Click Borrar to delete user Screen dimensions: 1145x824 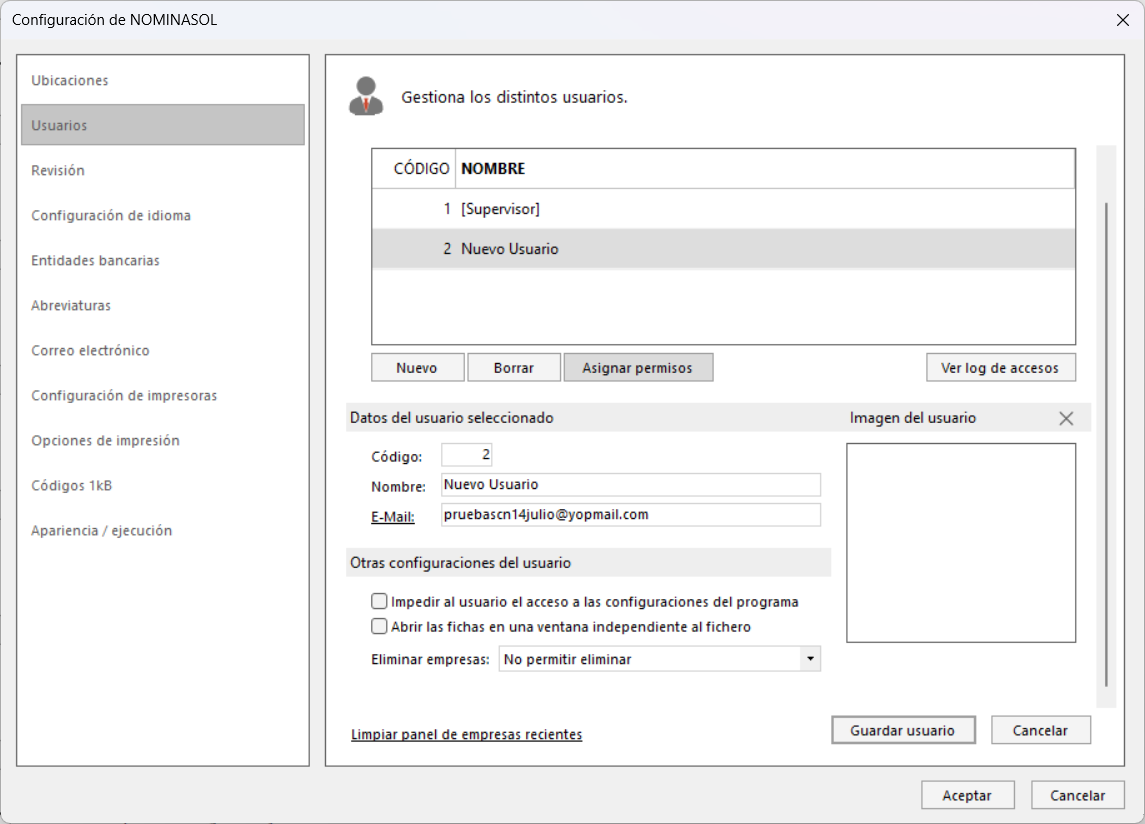pyautogui.click(x=513, y=367)
